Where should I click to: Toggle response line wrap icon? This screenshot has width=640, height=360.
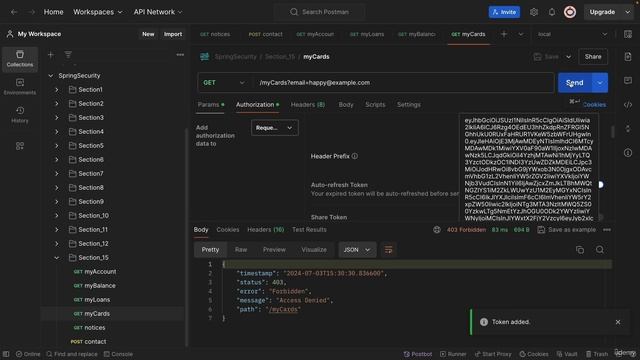(x=388, y=250)
